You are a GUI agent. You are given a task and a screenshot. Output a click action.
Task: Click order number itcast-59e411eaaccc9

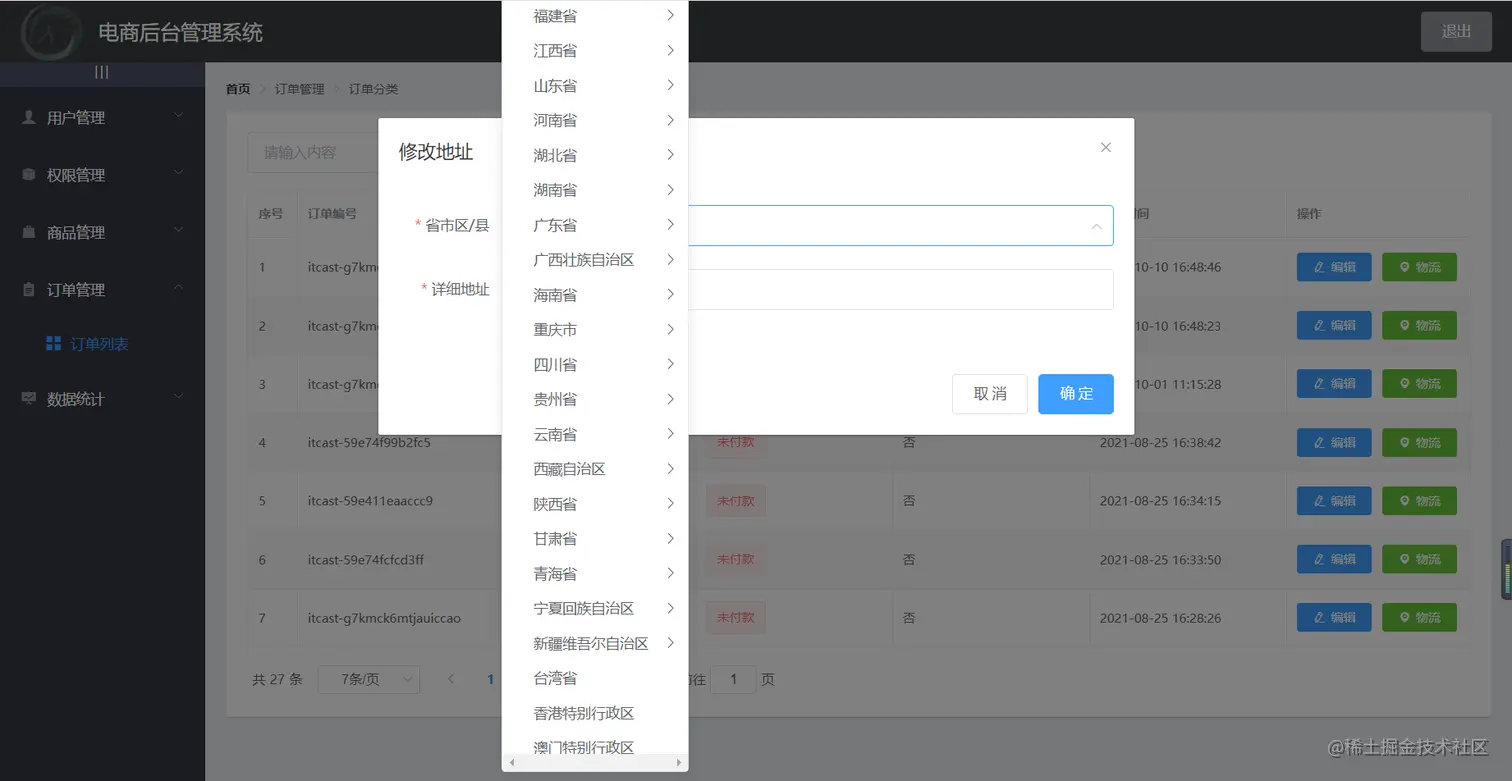pyautogui.click(x=370, y=501)
